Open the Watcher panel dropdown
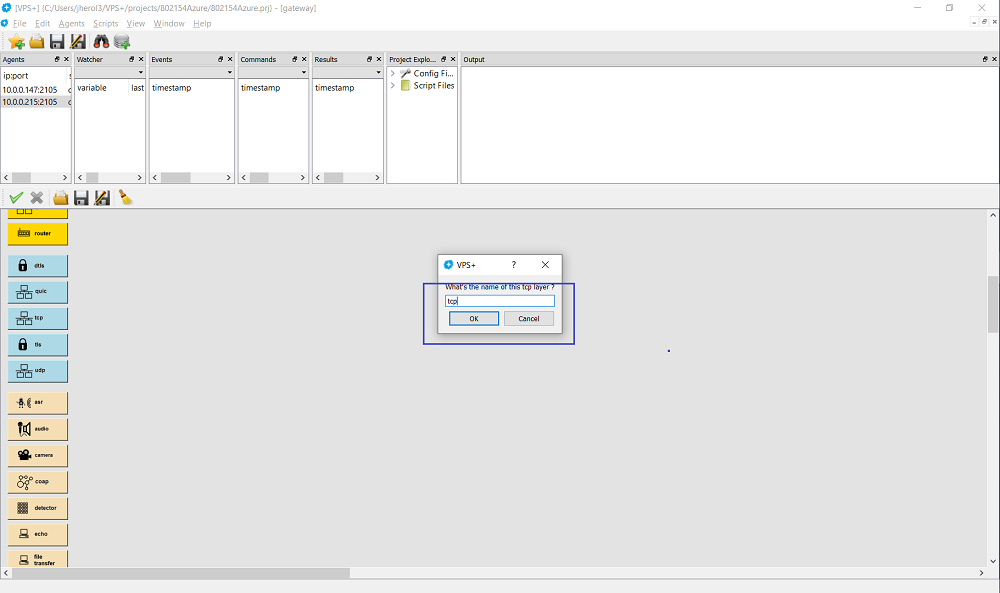Screen dimensions: 1000x593 click(x=110, y=73)
